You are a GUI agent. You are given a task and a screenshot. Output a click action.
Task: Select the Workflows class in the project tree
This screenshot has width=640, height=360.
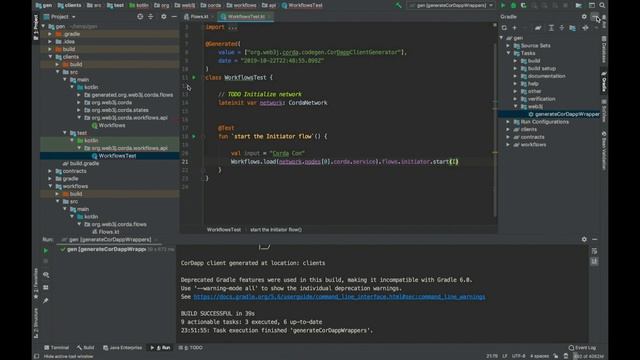pos(108,125)
